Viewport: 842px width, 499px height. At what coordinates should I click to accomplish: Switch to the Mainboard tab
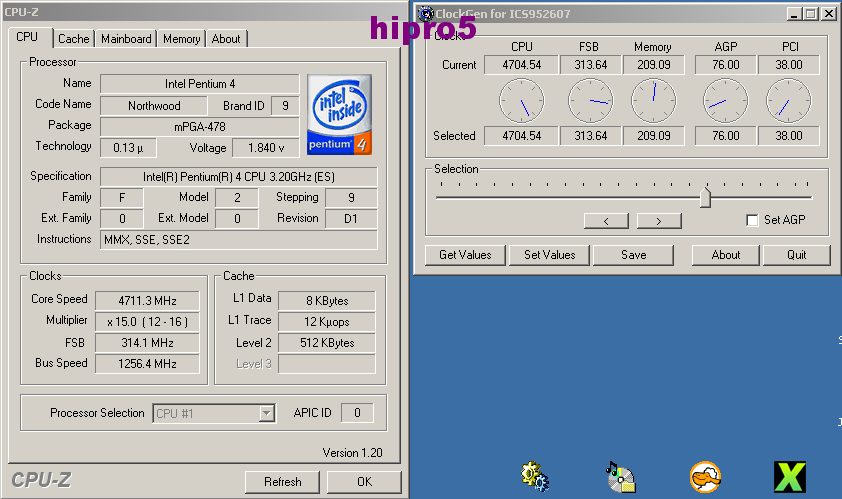coord(126,39)
